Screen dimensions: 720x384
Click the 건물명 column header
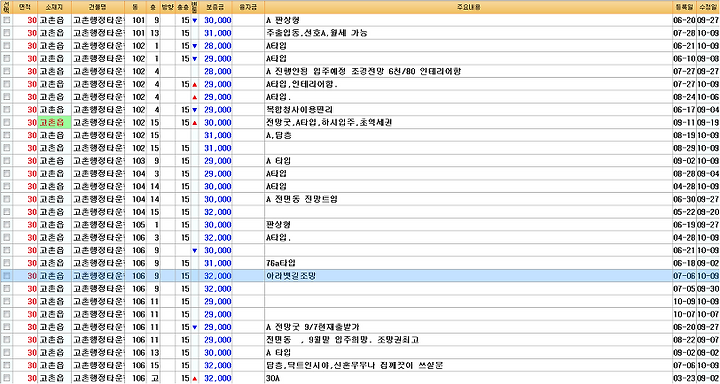(98, 7)
